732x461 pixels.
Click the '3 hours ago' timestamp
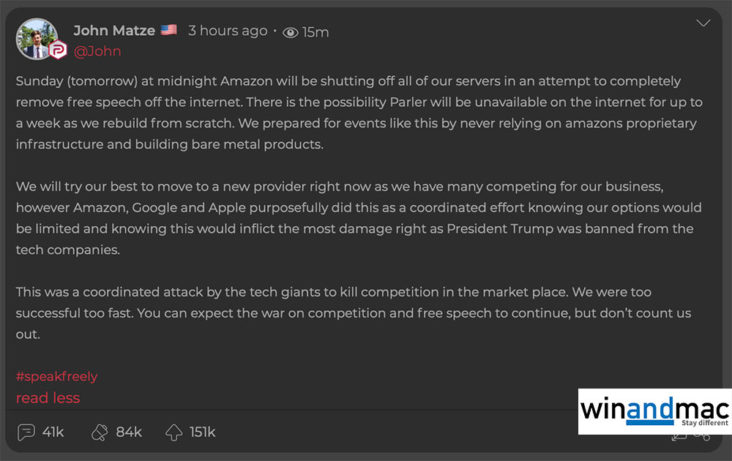point(228,31)
